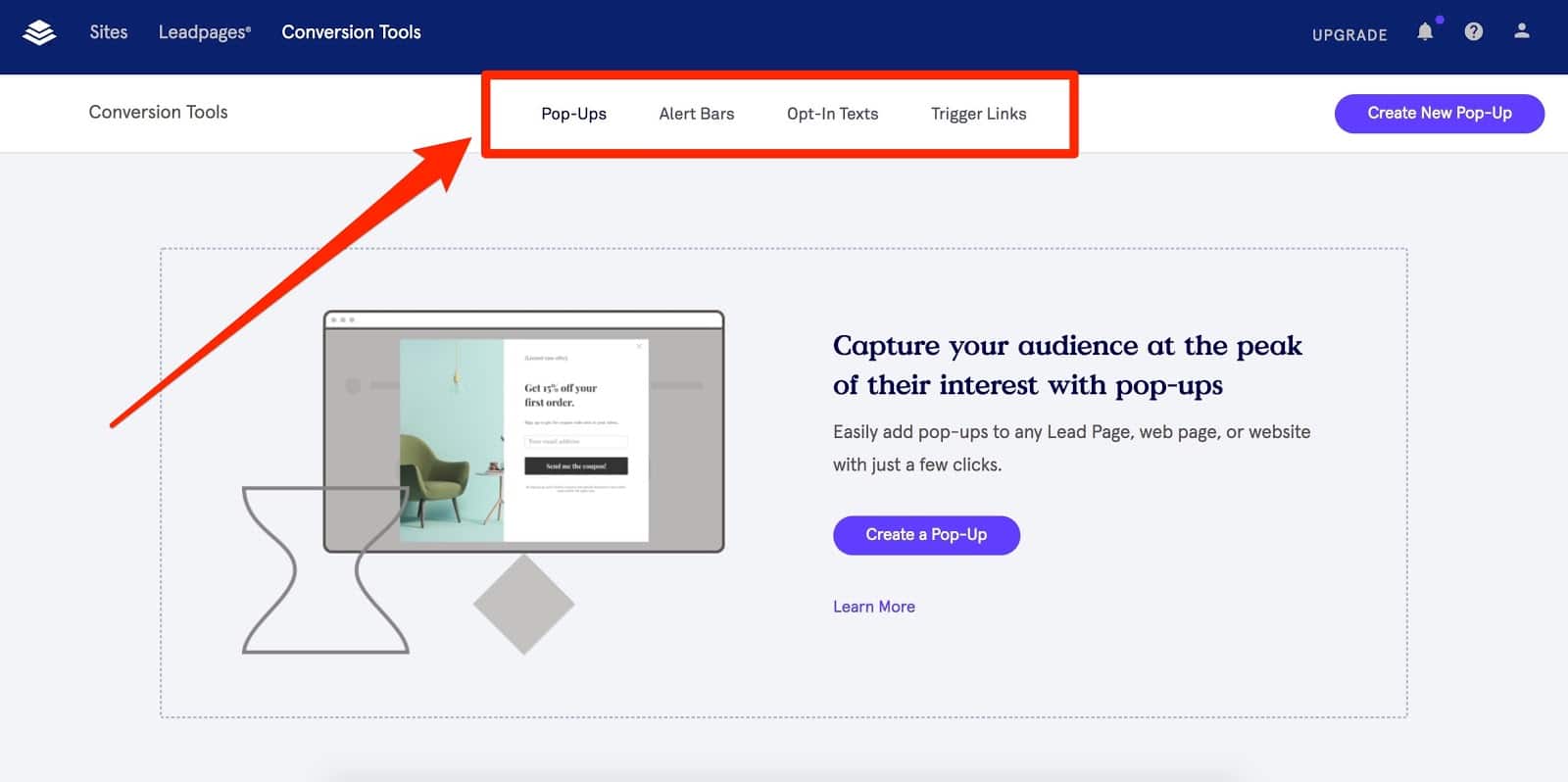Screen dimensions: 1568x782
Task: Click the gray diamond shape graphic
Action: [524, 605]
